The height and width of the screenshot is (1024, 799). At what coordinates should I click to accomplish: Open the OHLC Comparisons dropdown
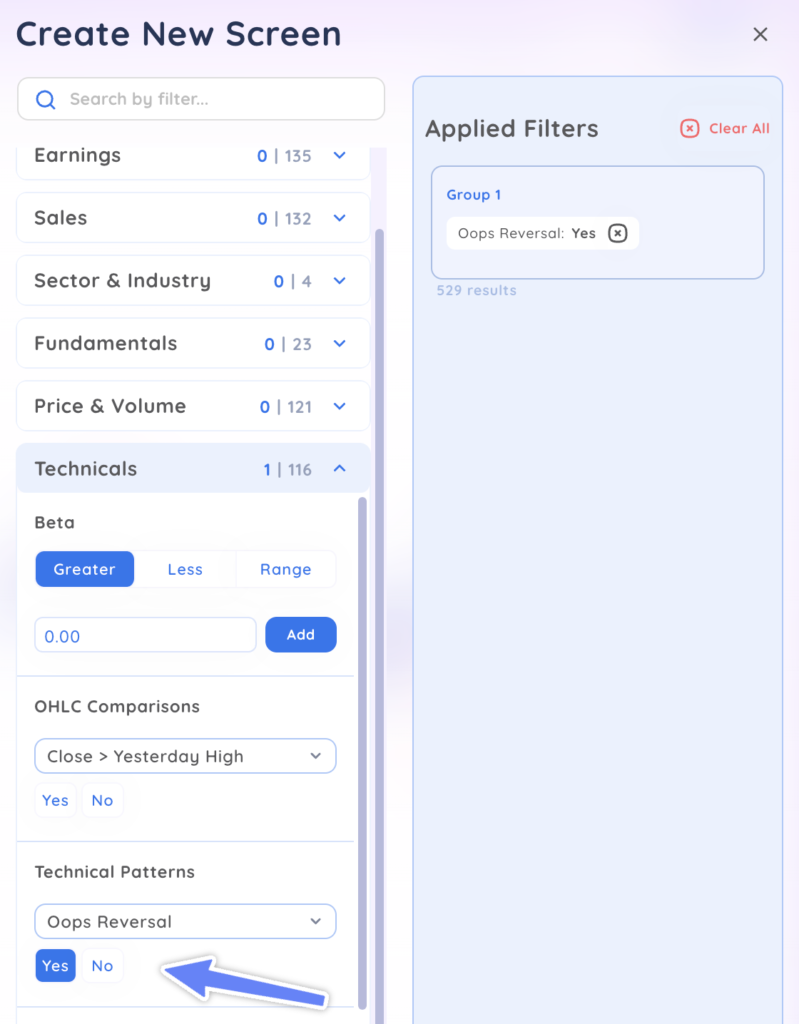point(185,756)
